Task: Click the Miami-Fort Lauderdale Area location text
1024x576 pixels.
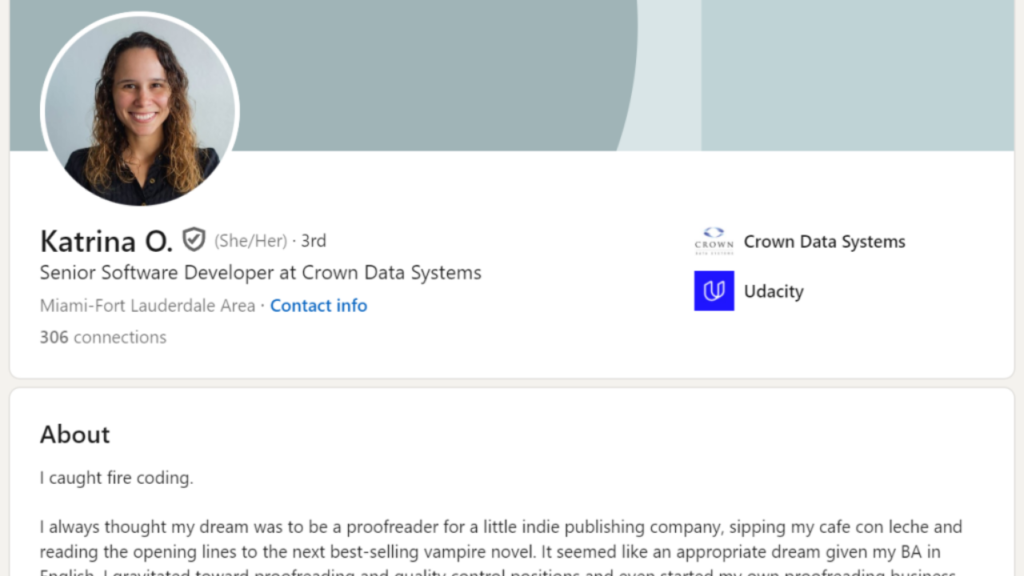Action: (147, 306)
